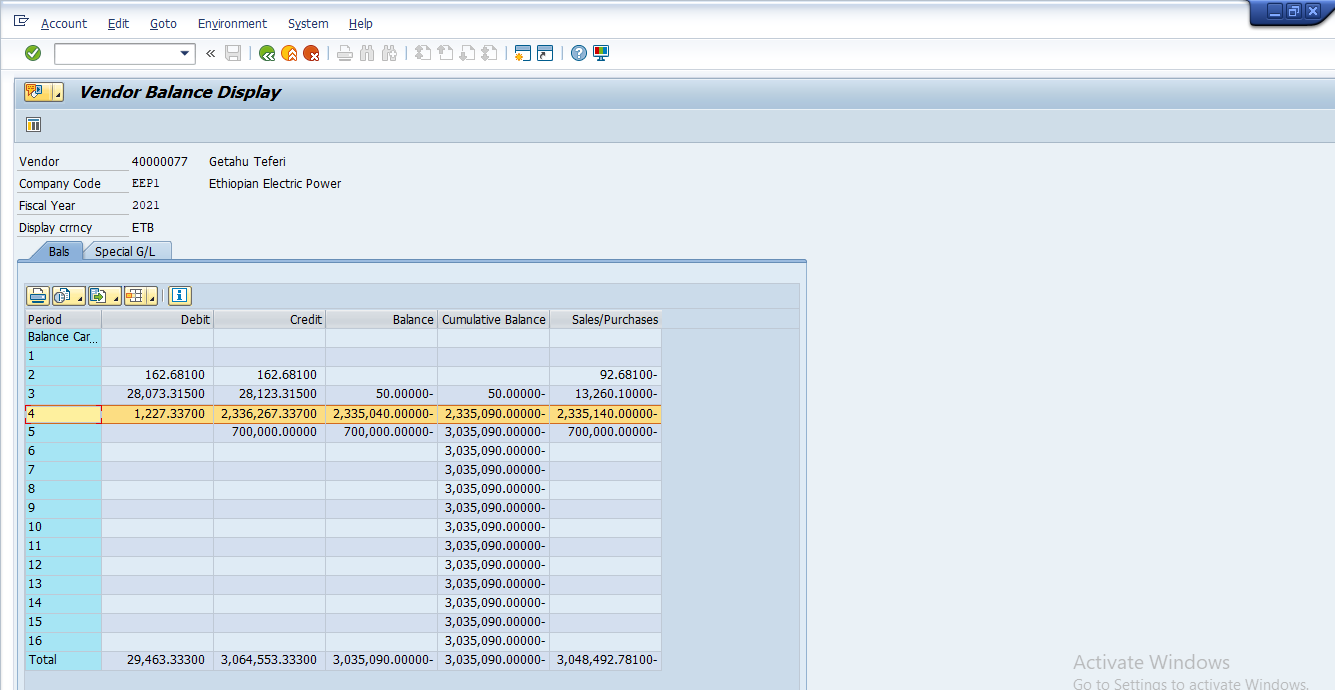
Task: Click the red Cancel icon
Action: click(311, 53)
